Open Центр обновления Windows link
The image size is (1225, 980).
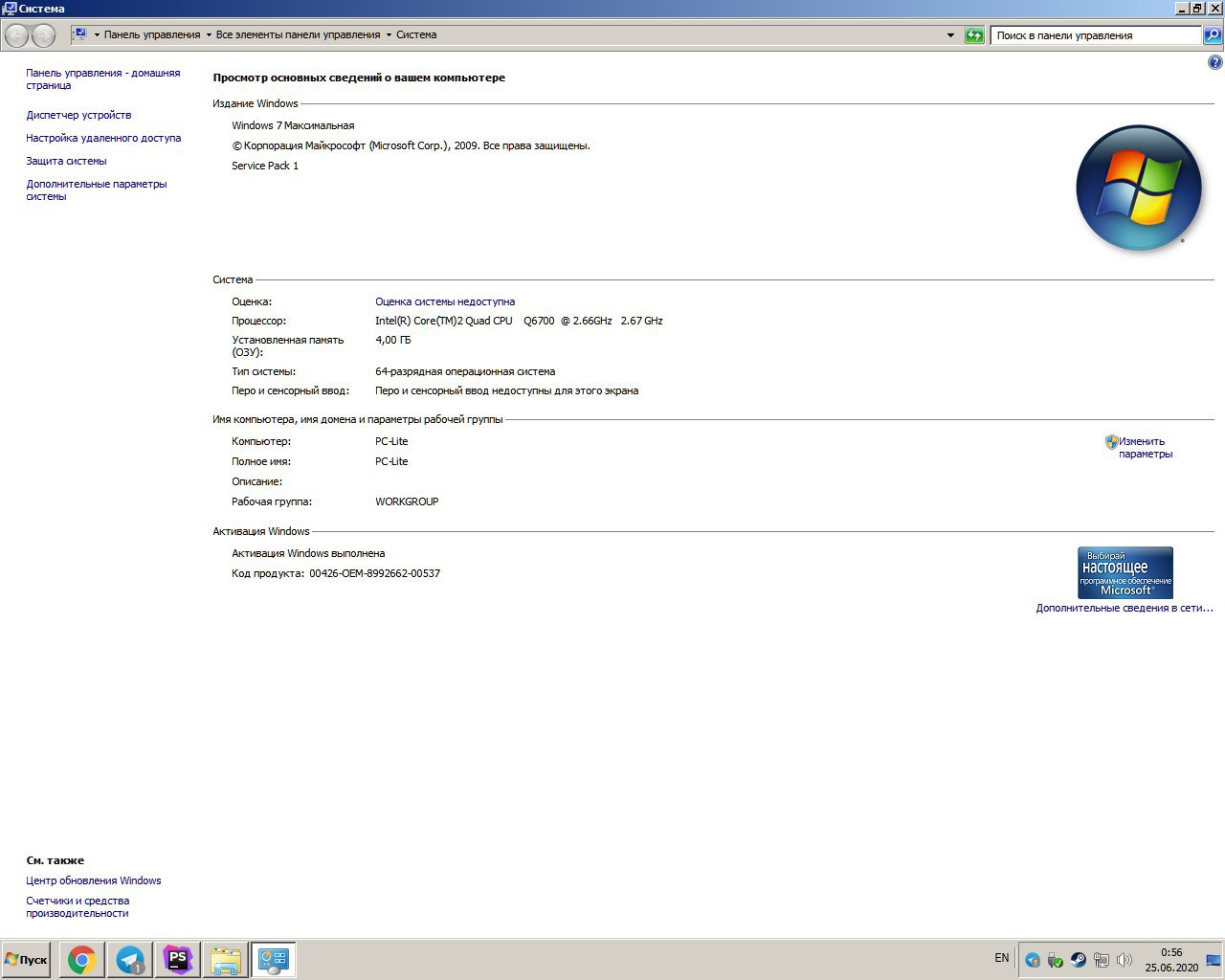(94, 880)
